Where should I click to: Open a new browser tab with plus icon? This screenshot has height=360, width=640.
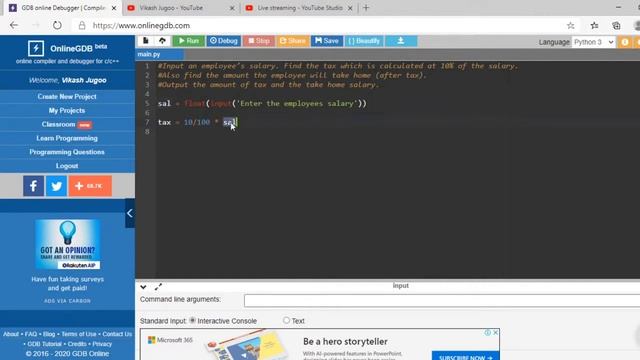(x=366, y=8)
